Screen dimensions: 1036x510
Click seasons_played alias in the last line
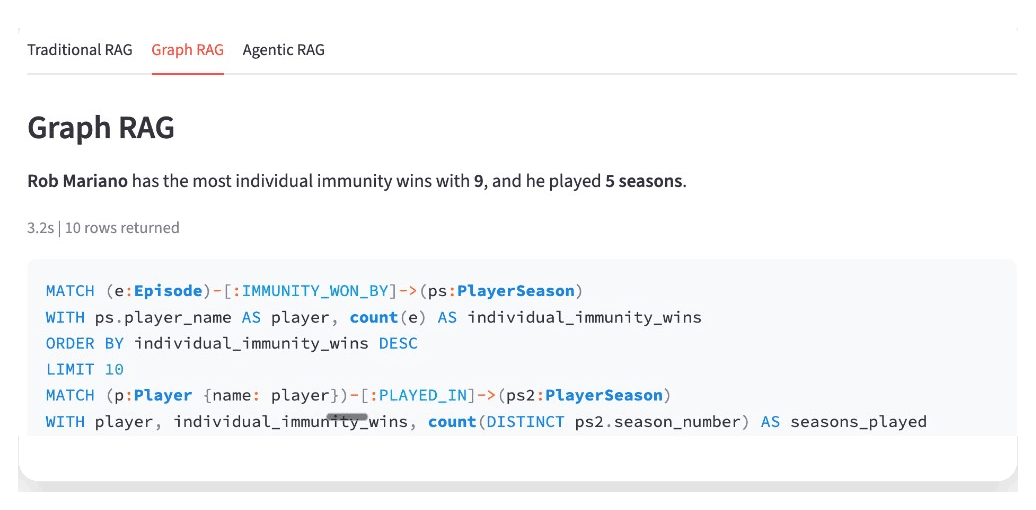coord(858,422)
